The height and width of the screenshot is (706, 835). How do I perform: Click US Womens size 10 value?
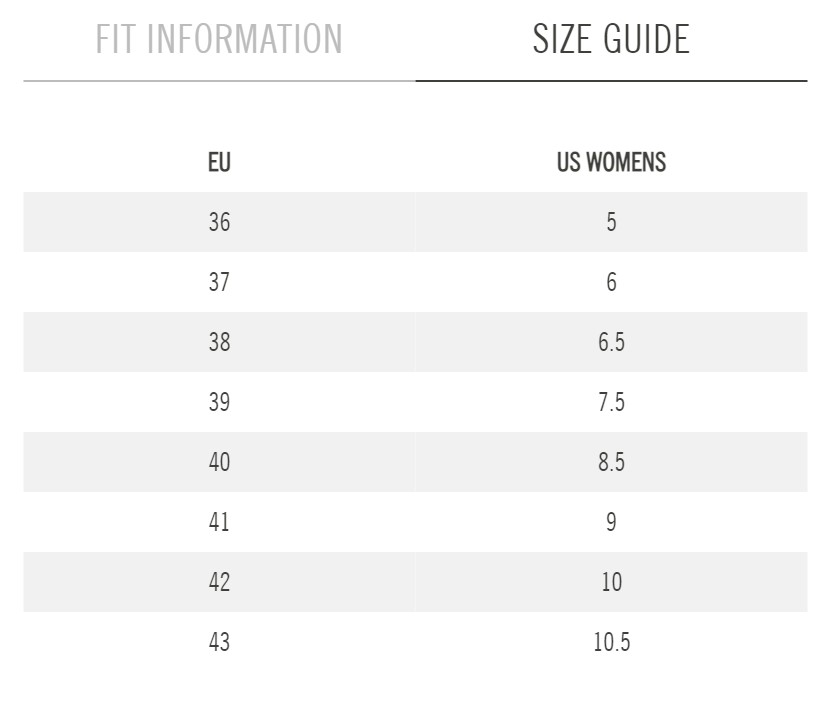point(611,582)
